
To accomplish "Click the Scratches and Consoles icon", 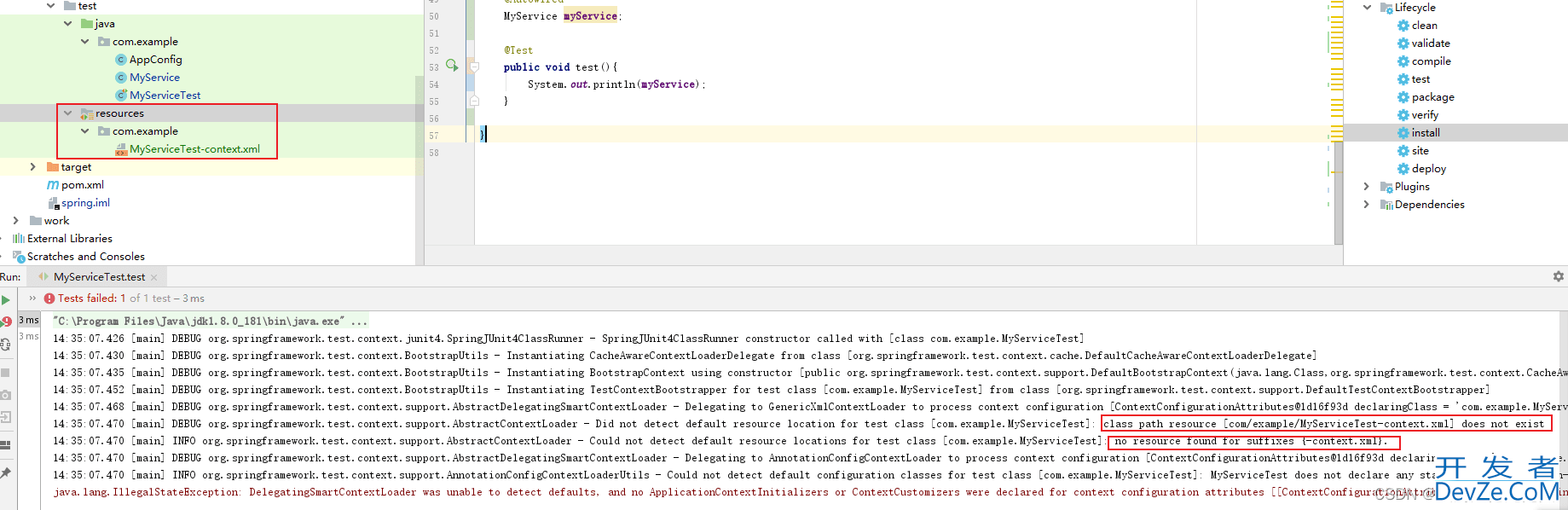I will pos(19,257).
